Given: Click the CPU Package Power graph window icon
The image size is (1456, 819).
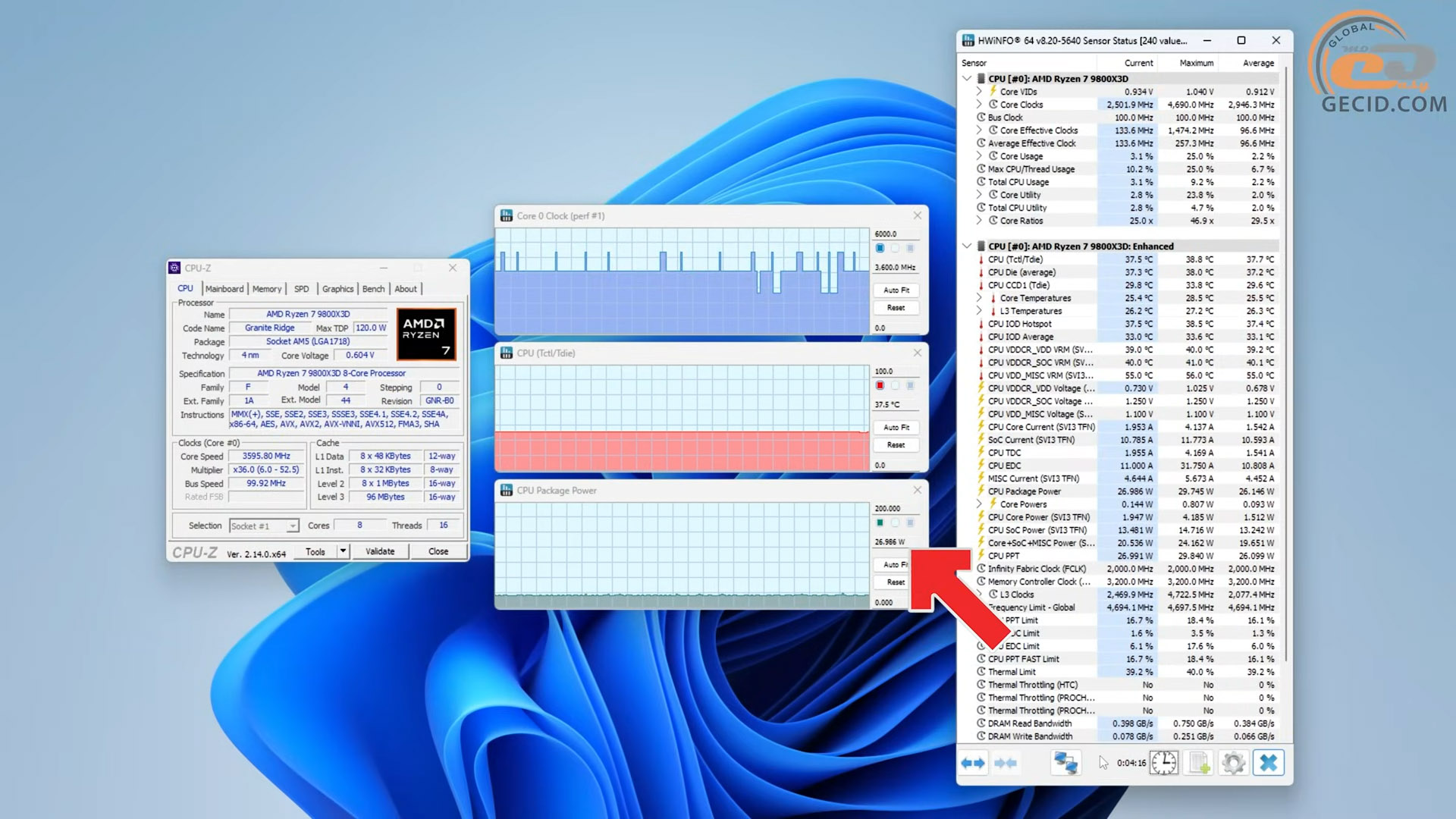Looking at the screenshot, I should (506, 491).
